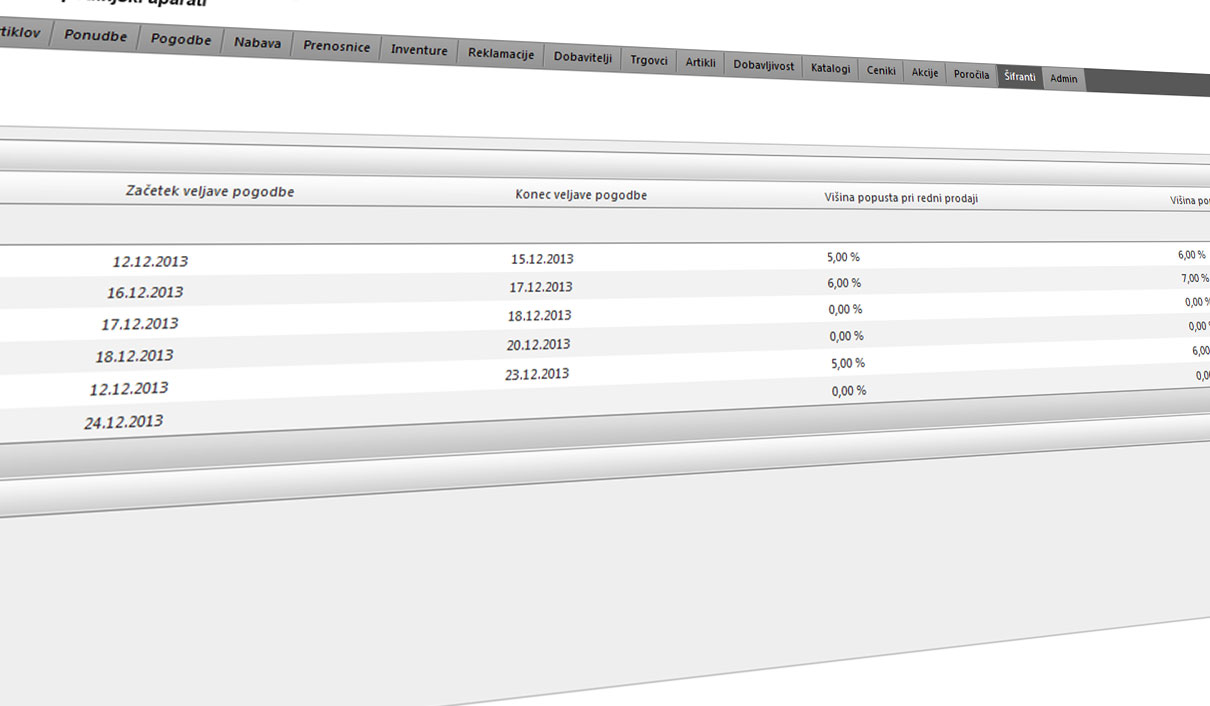This screenshot has width=1210, height=706.
Task: Select the Poročila tab
Action: [971, 75]
